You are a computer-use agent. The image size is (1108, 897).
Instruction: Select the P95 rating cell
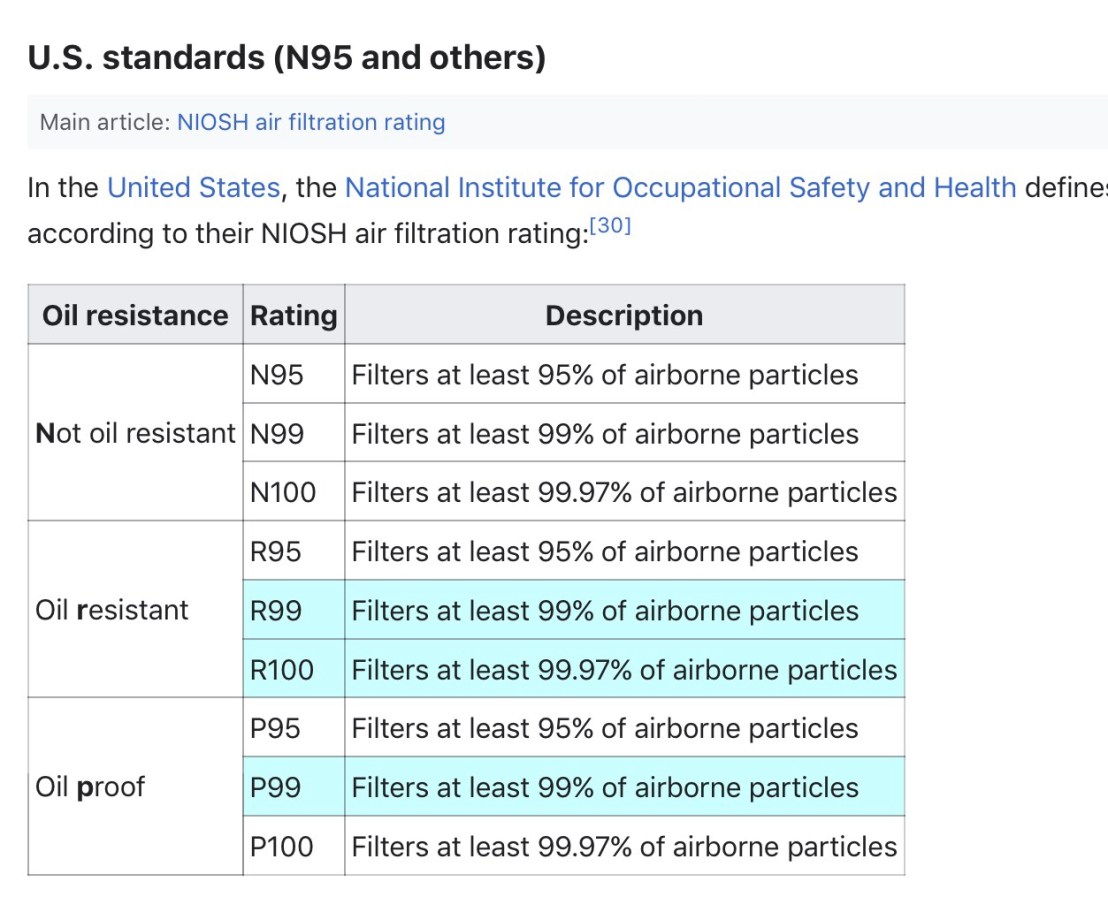[275, 728]
